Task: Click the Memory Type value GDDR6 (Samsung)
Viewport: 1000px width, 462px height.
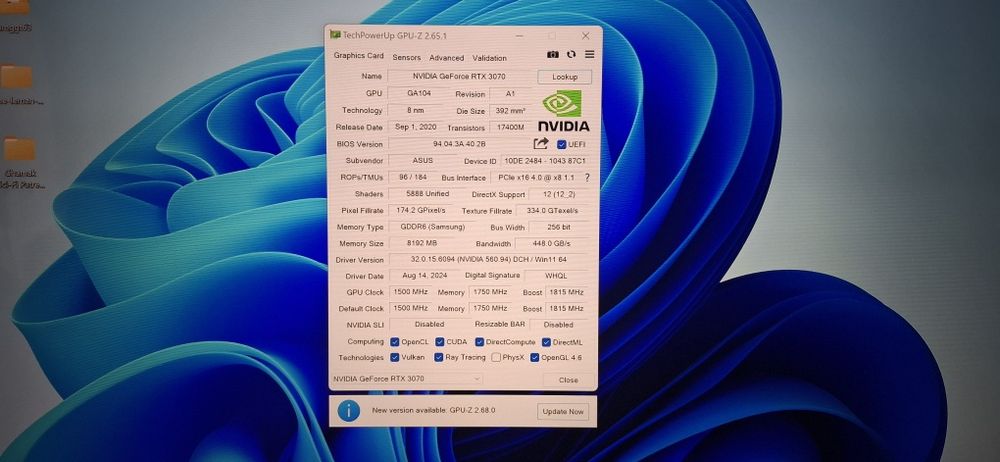Action: 432,227
